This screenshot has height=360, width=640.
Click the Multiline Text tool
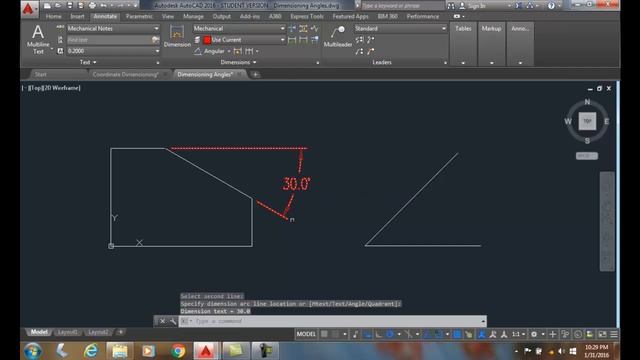tap(38, 39)
